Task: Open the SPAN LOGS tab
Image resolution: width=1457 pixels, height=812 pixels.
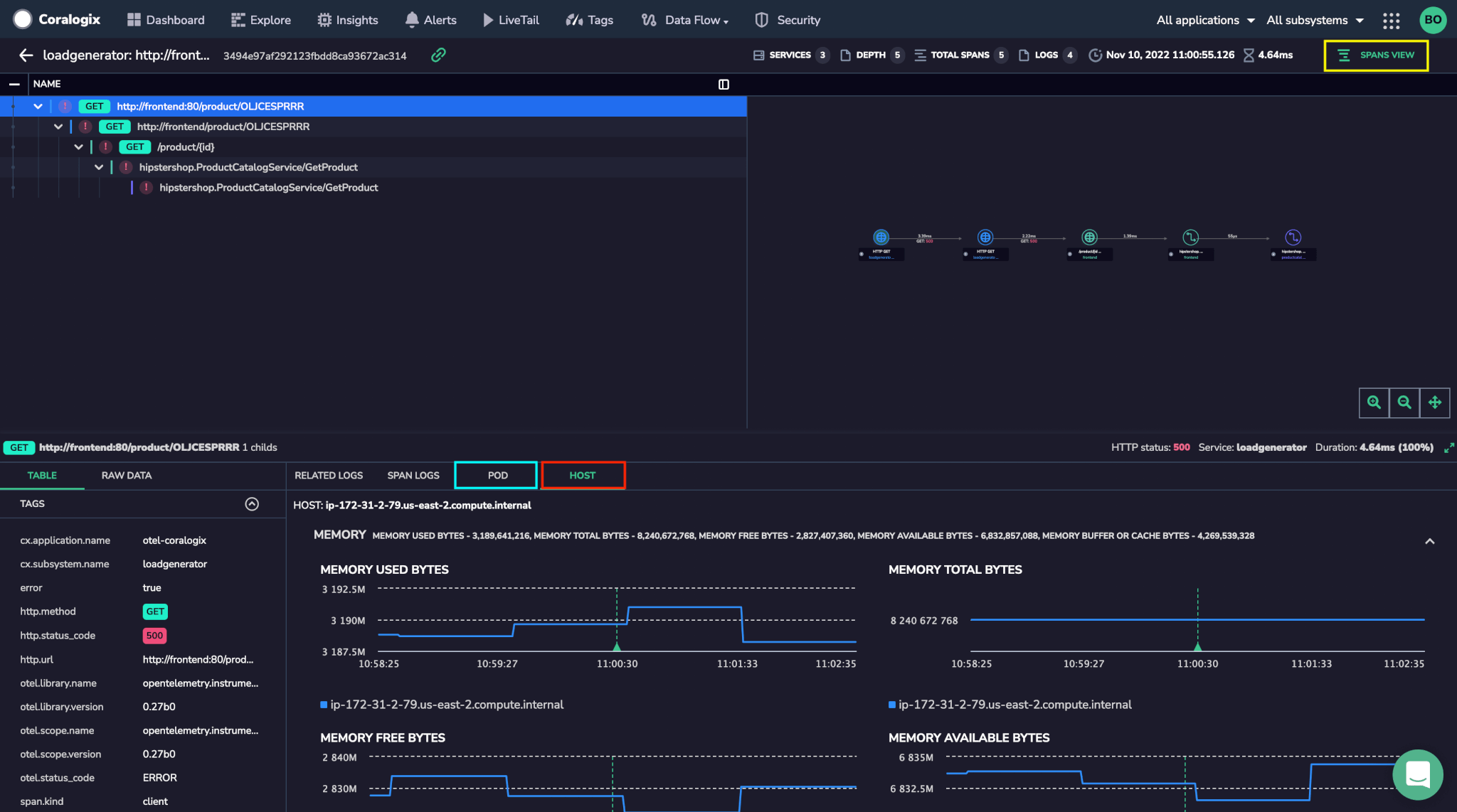Action: tap(413, 475)
